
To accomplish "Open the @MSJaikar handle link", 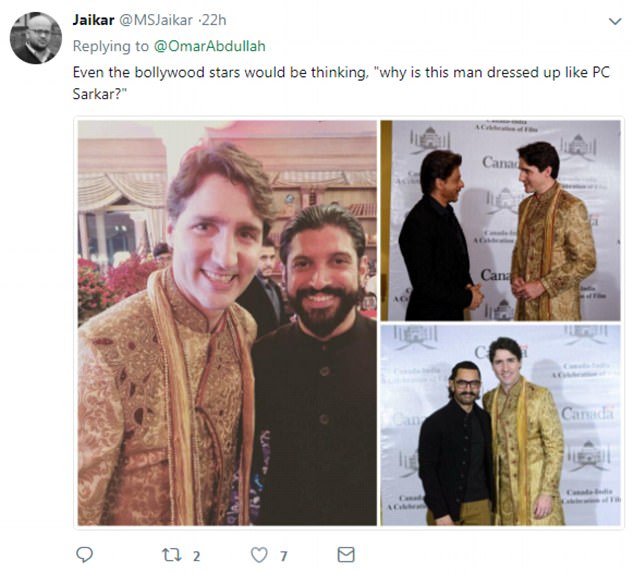I will [x=156, y=20].
